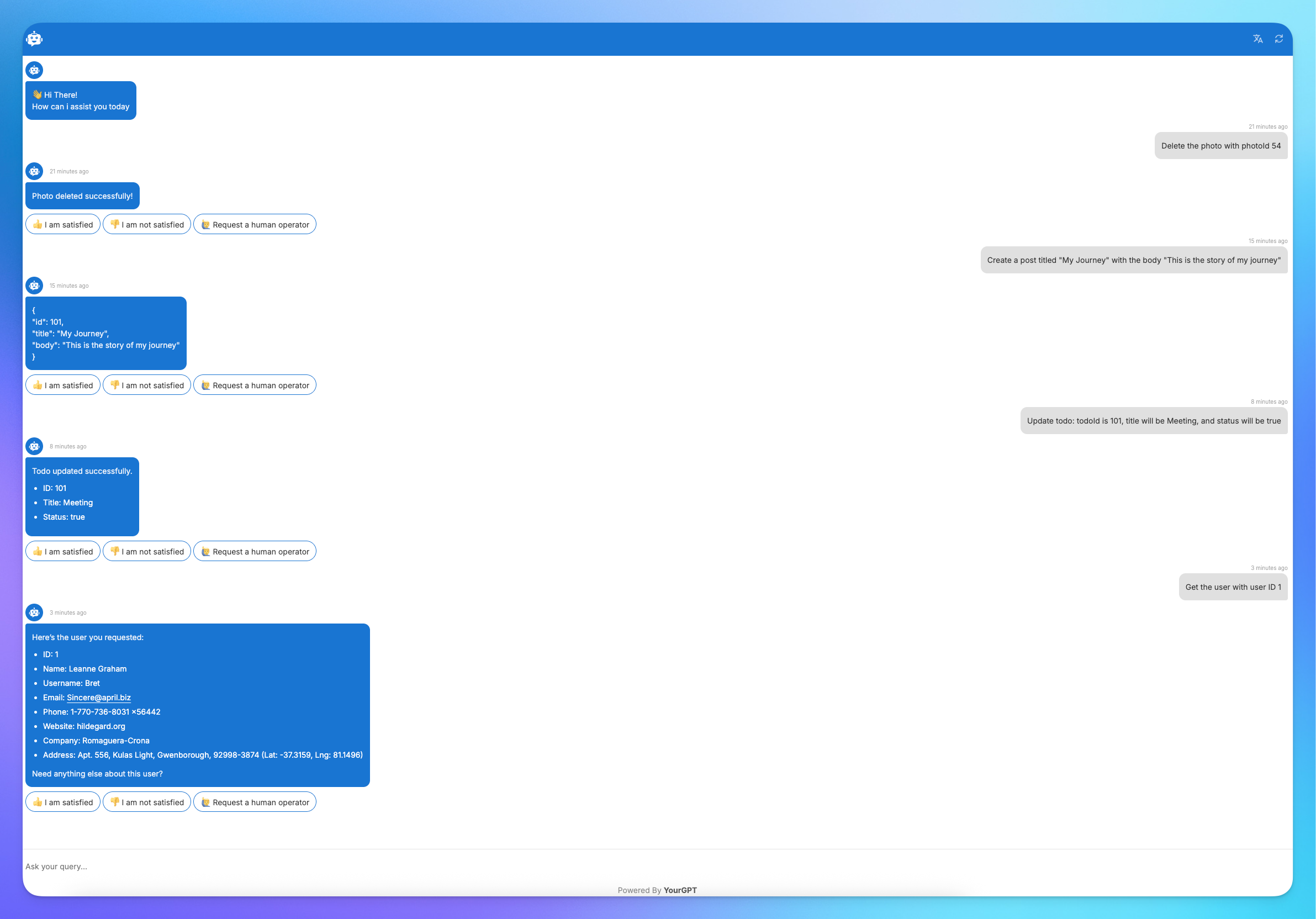Click bot avatar beside "8 minutes ago" reply
This screenshot has width=1316, height=919.
(x=34, y=446)
